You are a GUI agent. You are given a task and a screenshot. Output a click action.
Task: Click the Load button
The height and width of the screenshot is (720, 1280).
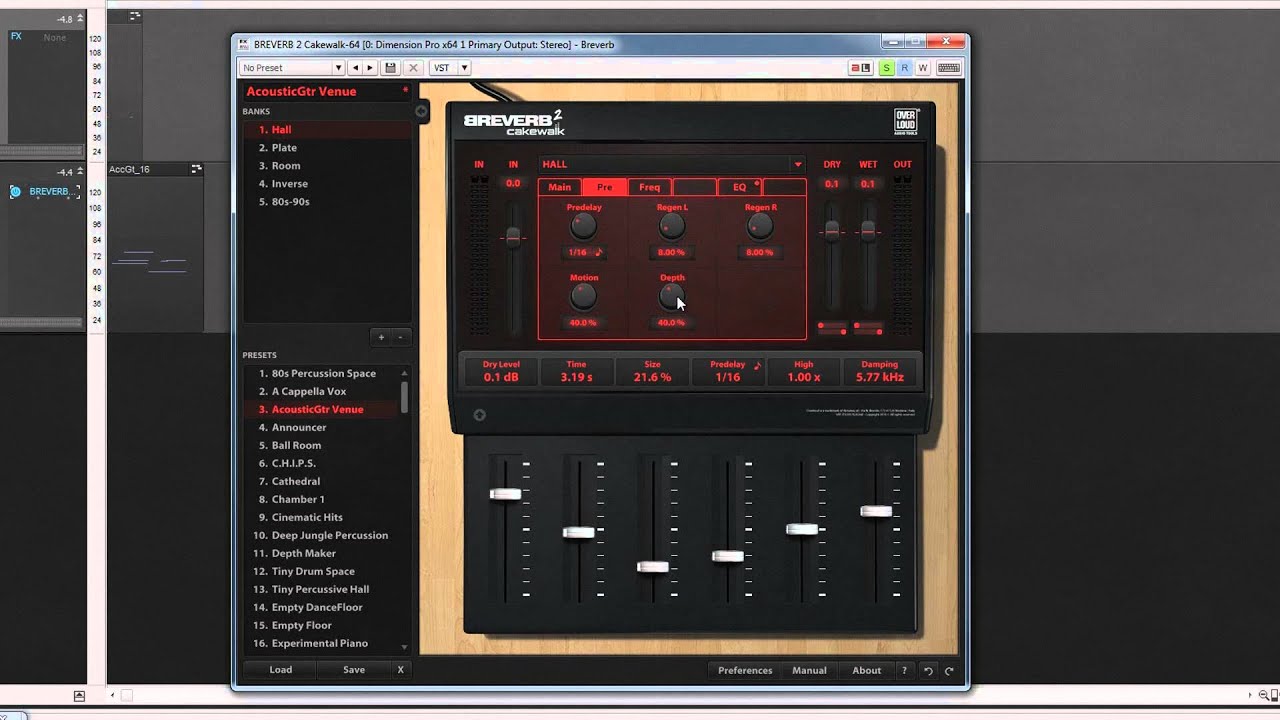(281, 670)
